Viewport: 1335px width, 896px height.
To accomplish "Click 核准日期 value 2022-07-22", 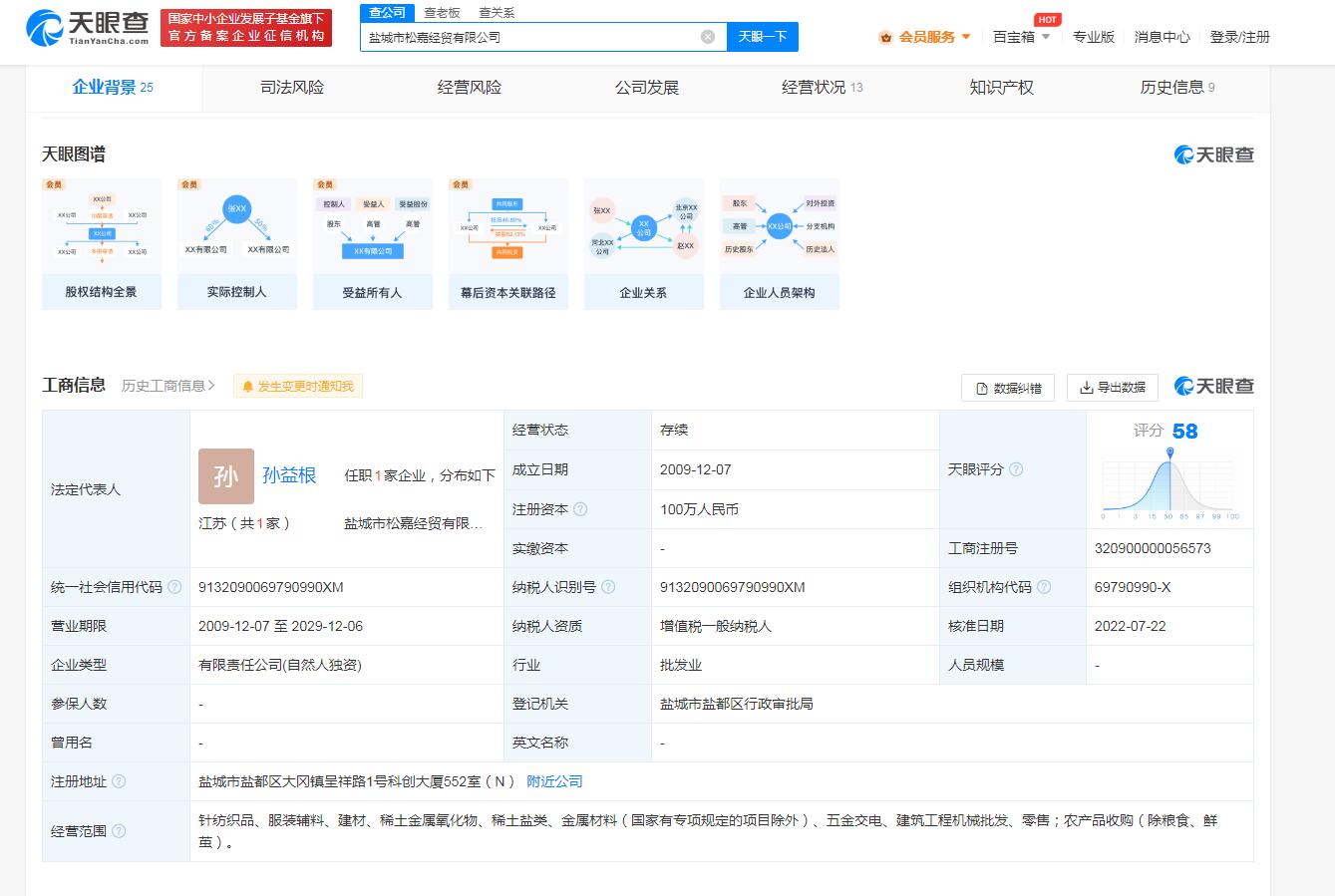I will pos(1131,626).
